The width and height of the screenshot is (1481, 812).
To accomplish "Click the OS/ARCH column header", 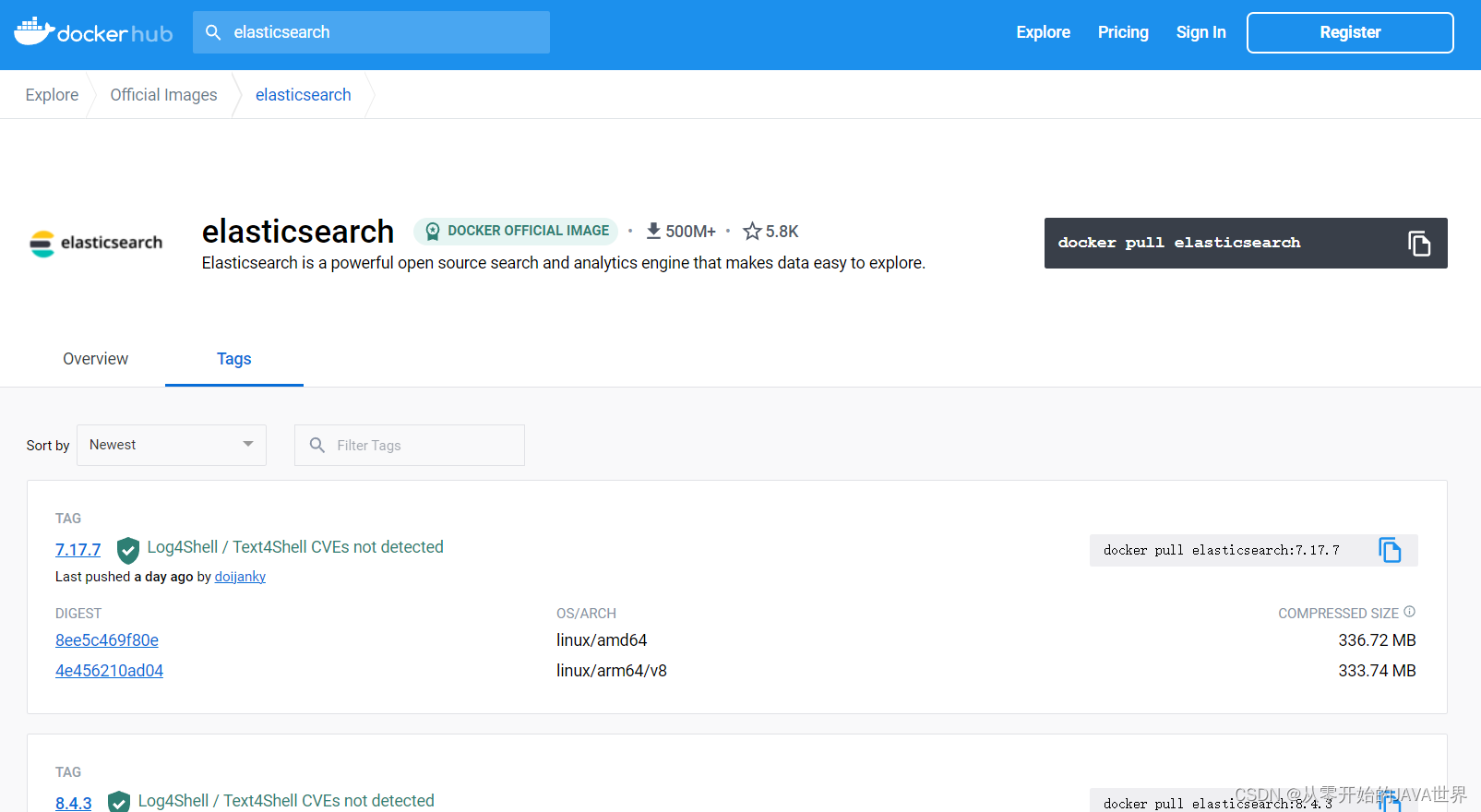I will point(586,614).
